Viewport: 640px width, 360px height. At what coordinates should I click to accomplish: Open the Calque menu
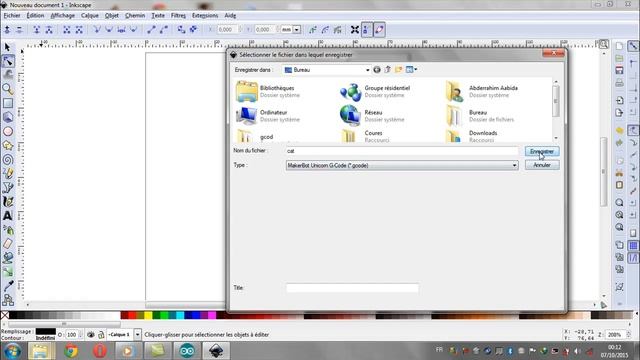click(89, 16)
